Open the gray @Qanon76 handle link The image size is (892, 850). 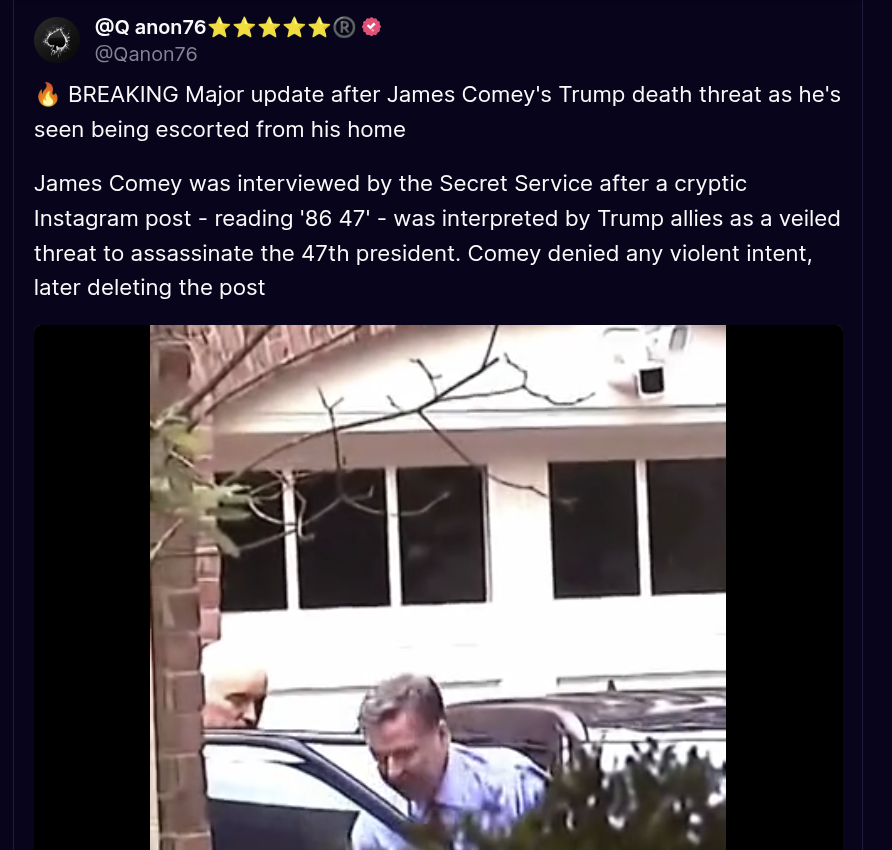pyautogui.click(x=146, y=54)
